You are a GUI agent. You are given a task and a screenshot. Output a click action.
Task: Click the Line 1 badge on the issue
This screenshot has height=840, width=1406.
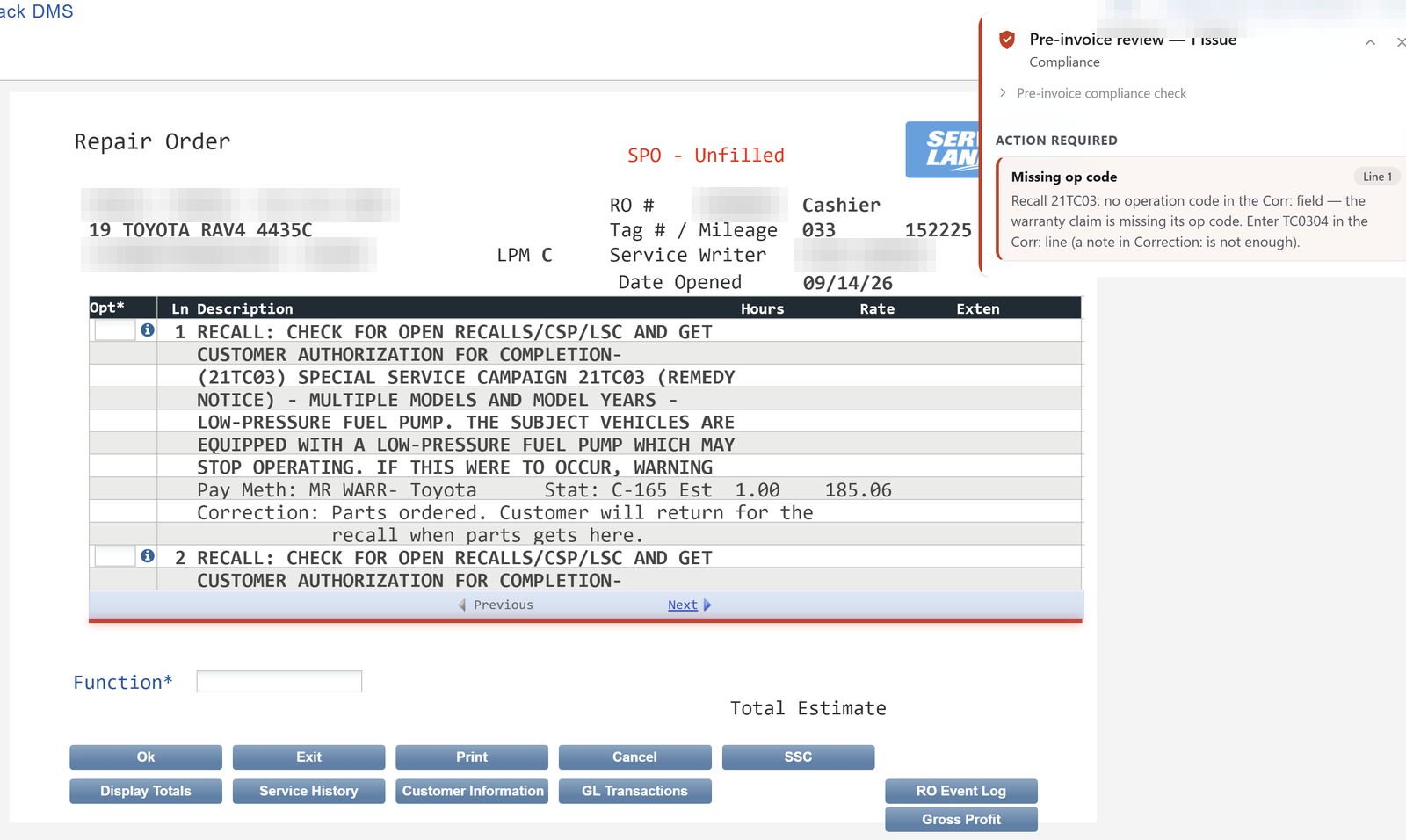click(1377, 177)
